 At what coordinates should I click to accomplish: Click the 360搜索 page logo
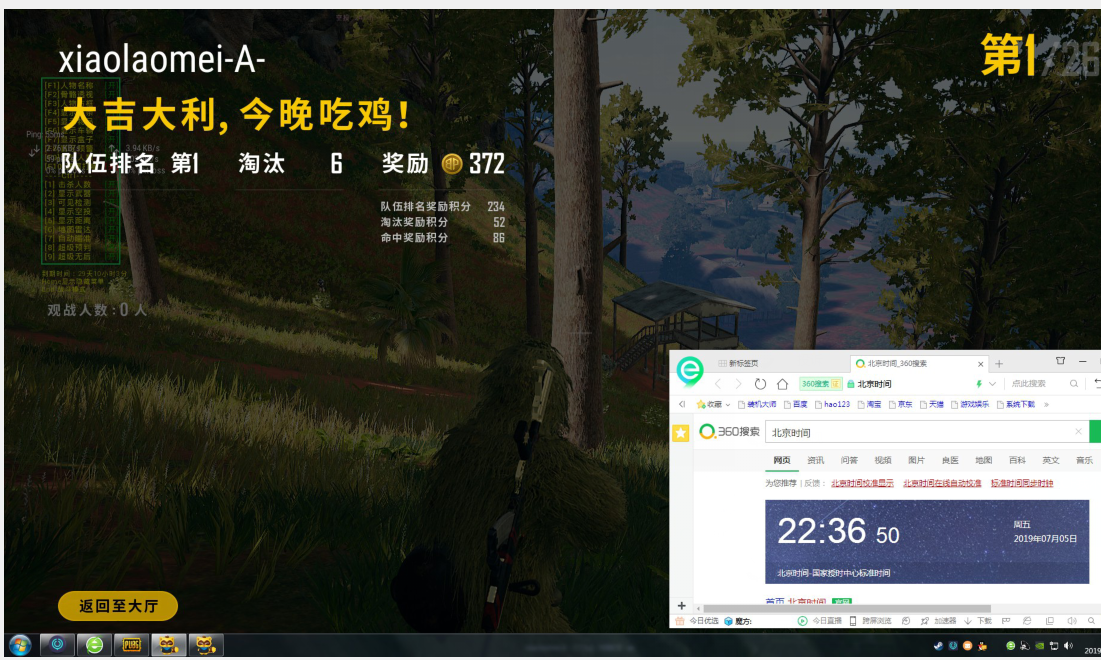[x=730, y=431]
